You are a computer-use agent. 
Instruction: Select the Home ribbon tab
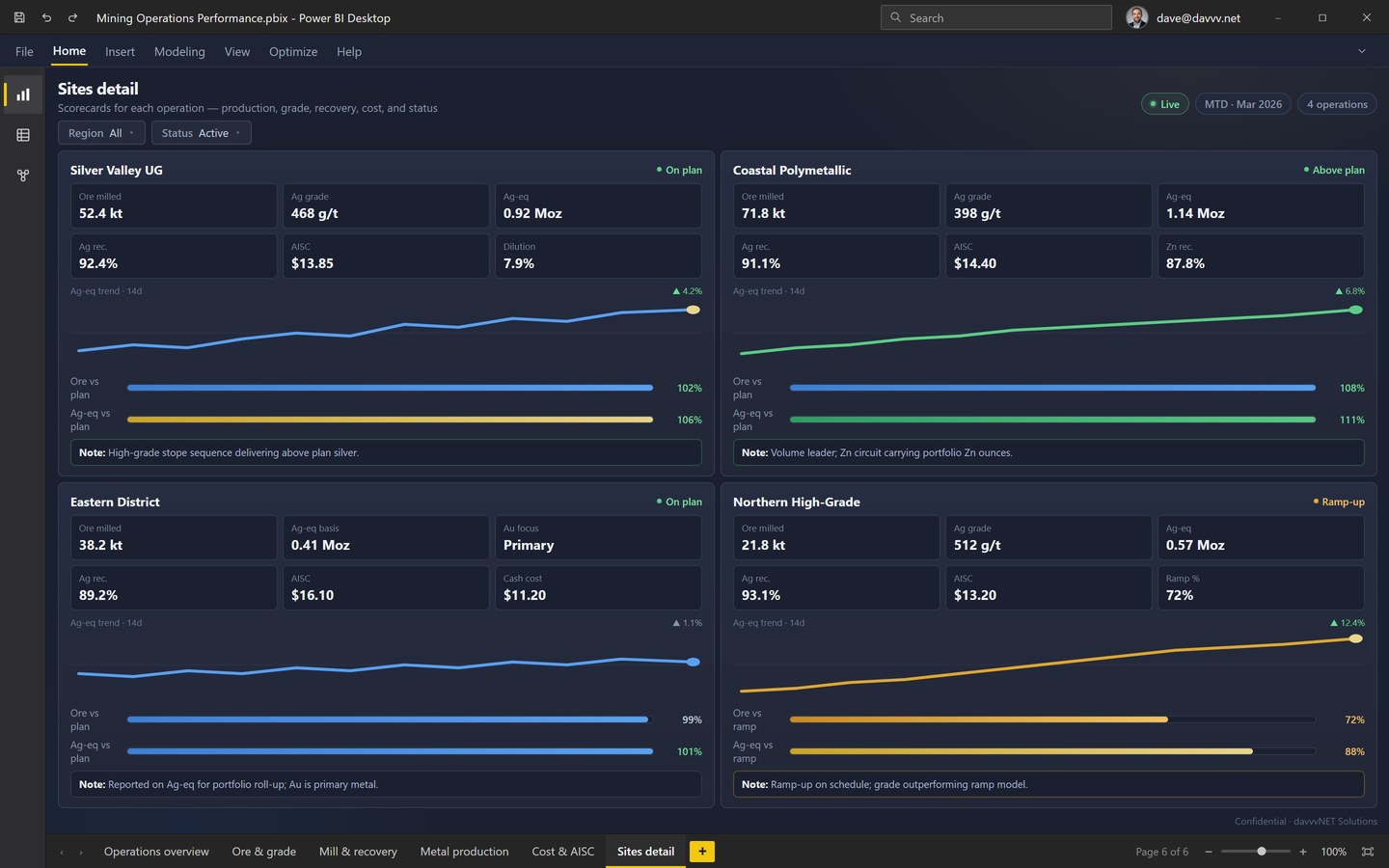[69, 51]
